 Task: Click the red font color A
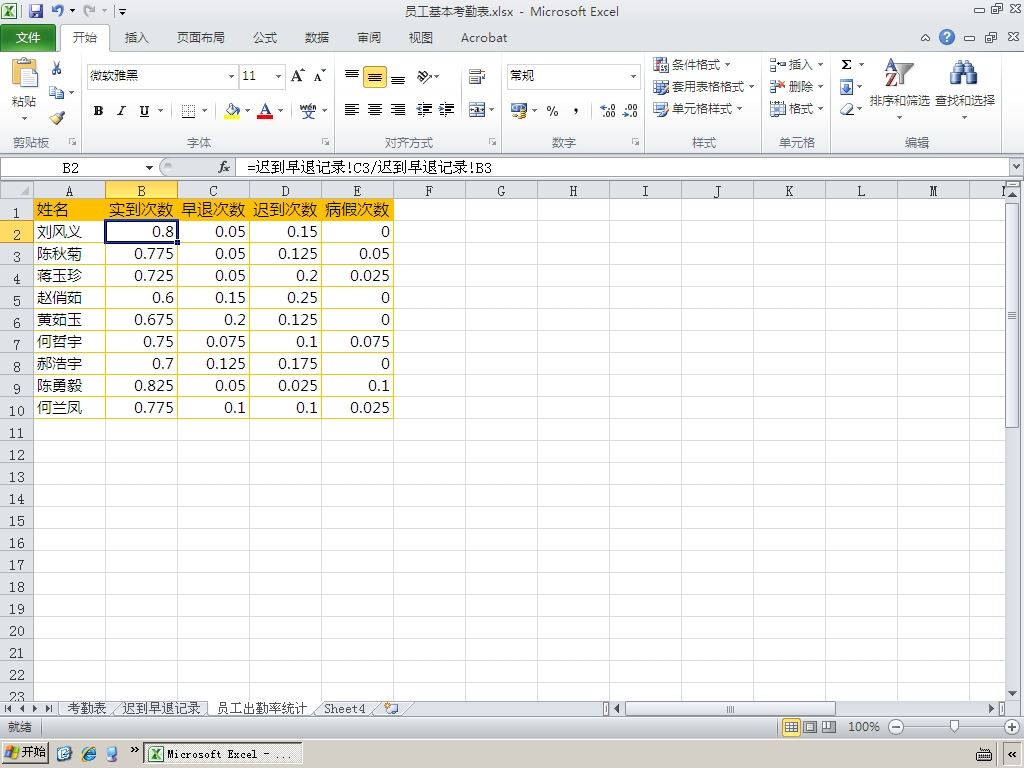pyautogui.click(x=264, y=110)
